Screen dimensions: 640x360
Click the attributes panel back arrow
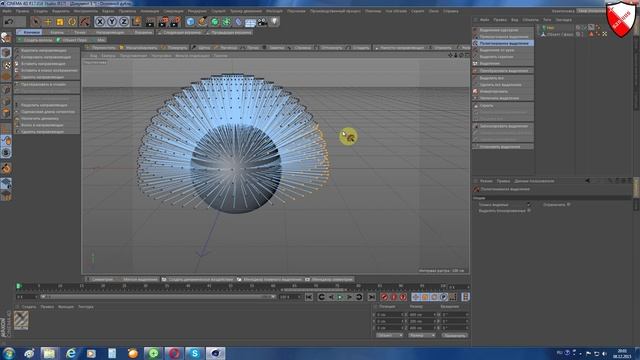click(x=588, y=180)
